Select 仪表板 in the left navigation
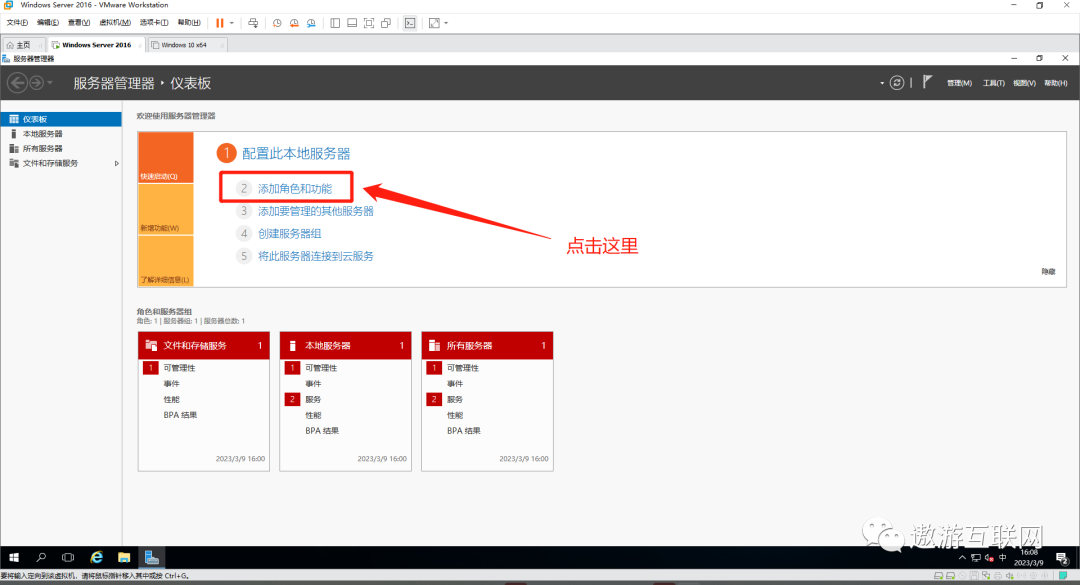 point(61,119)
